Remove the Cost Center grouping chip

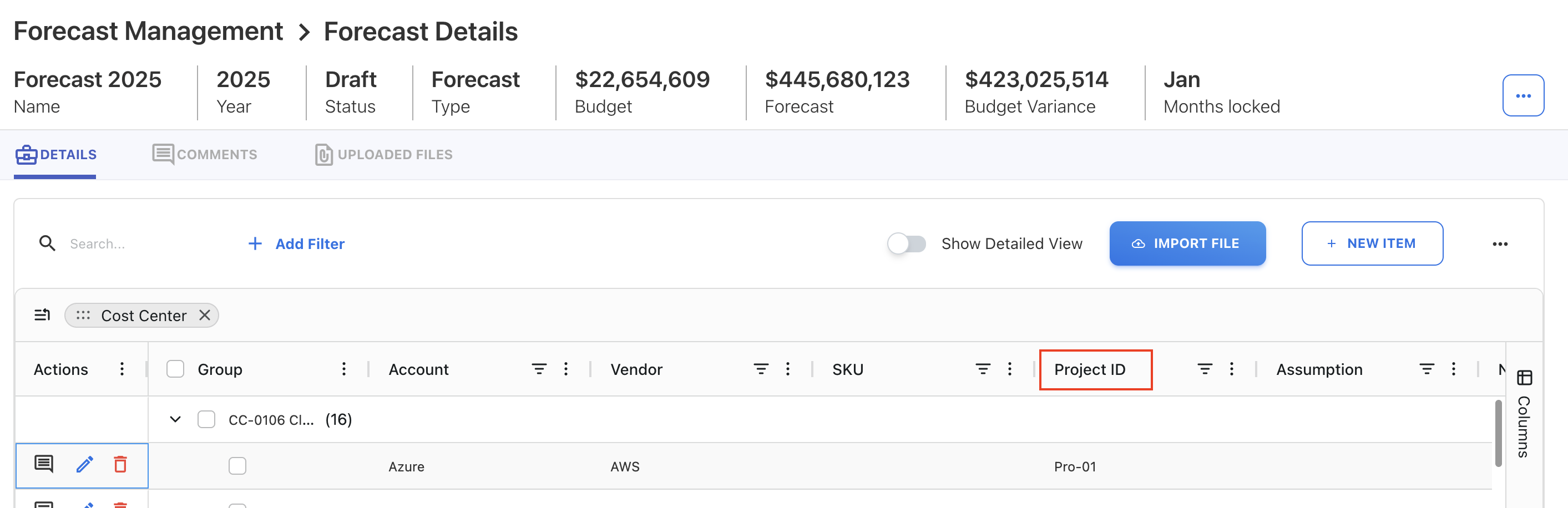pos(205,315)
